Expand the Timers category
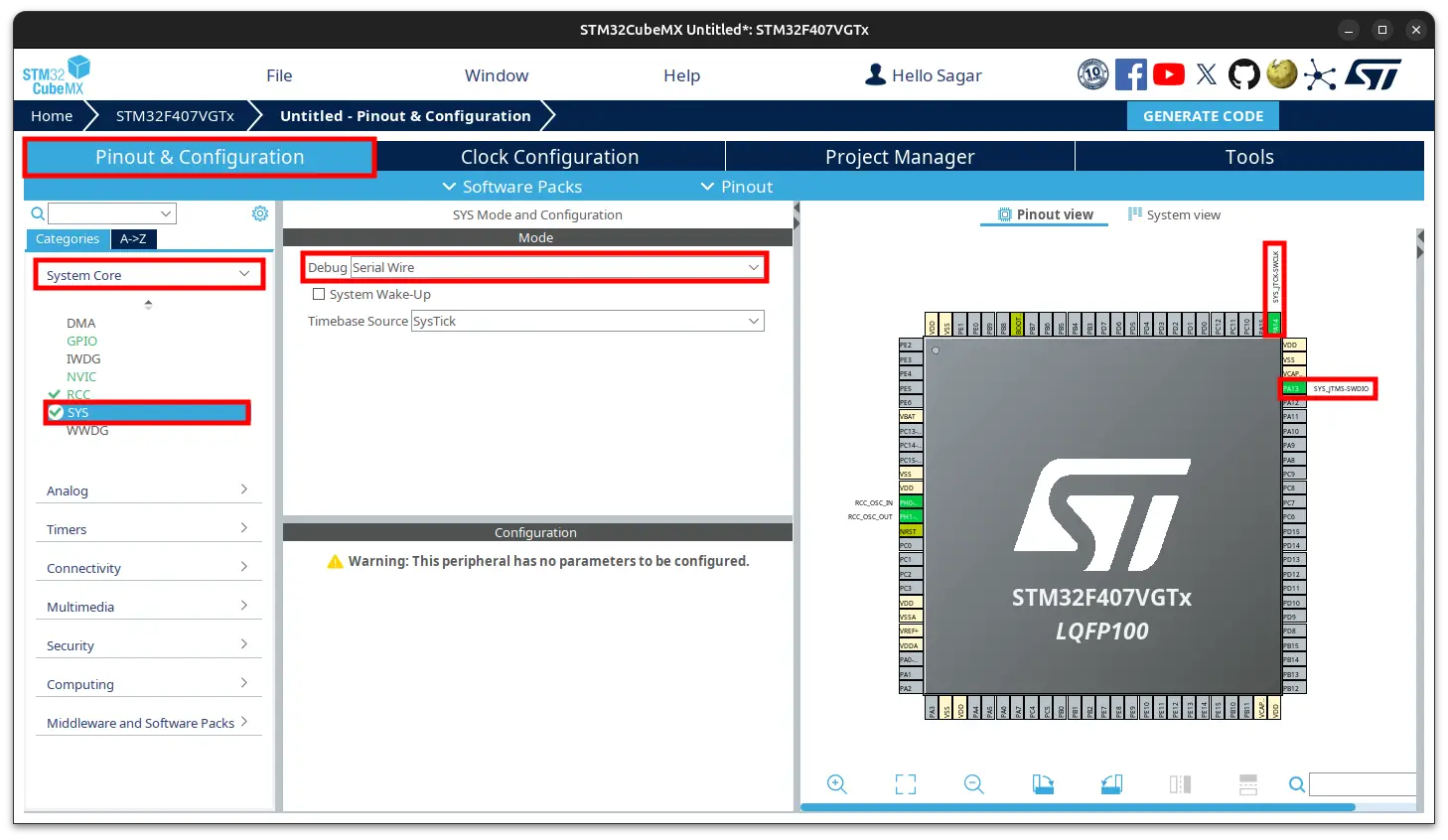 tap(148, 529)
